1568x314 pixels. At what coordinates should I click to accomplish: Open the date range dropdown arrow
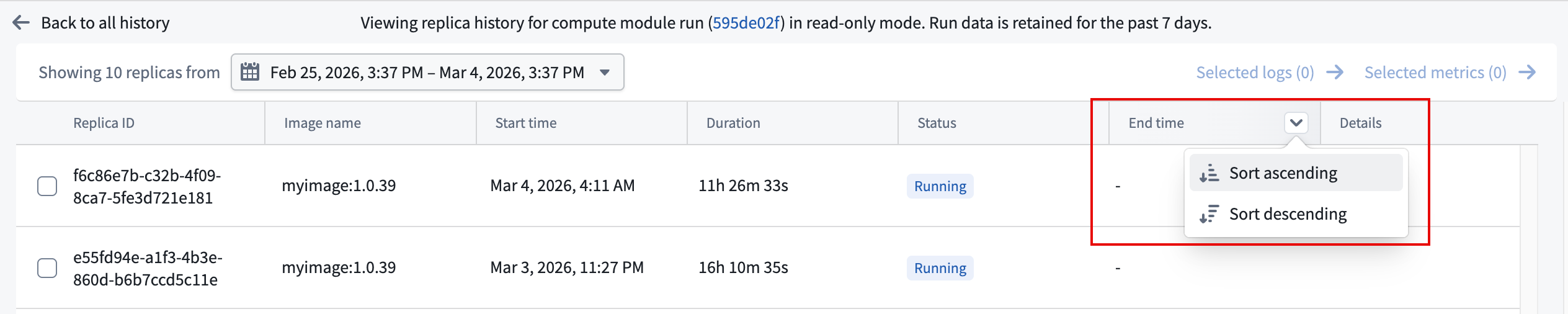[x=605, y=73]
